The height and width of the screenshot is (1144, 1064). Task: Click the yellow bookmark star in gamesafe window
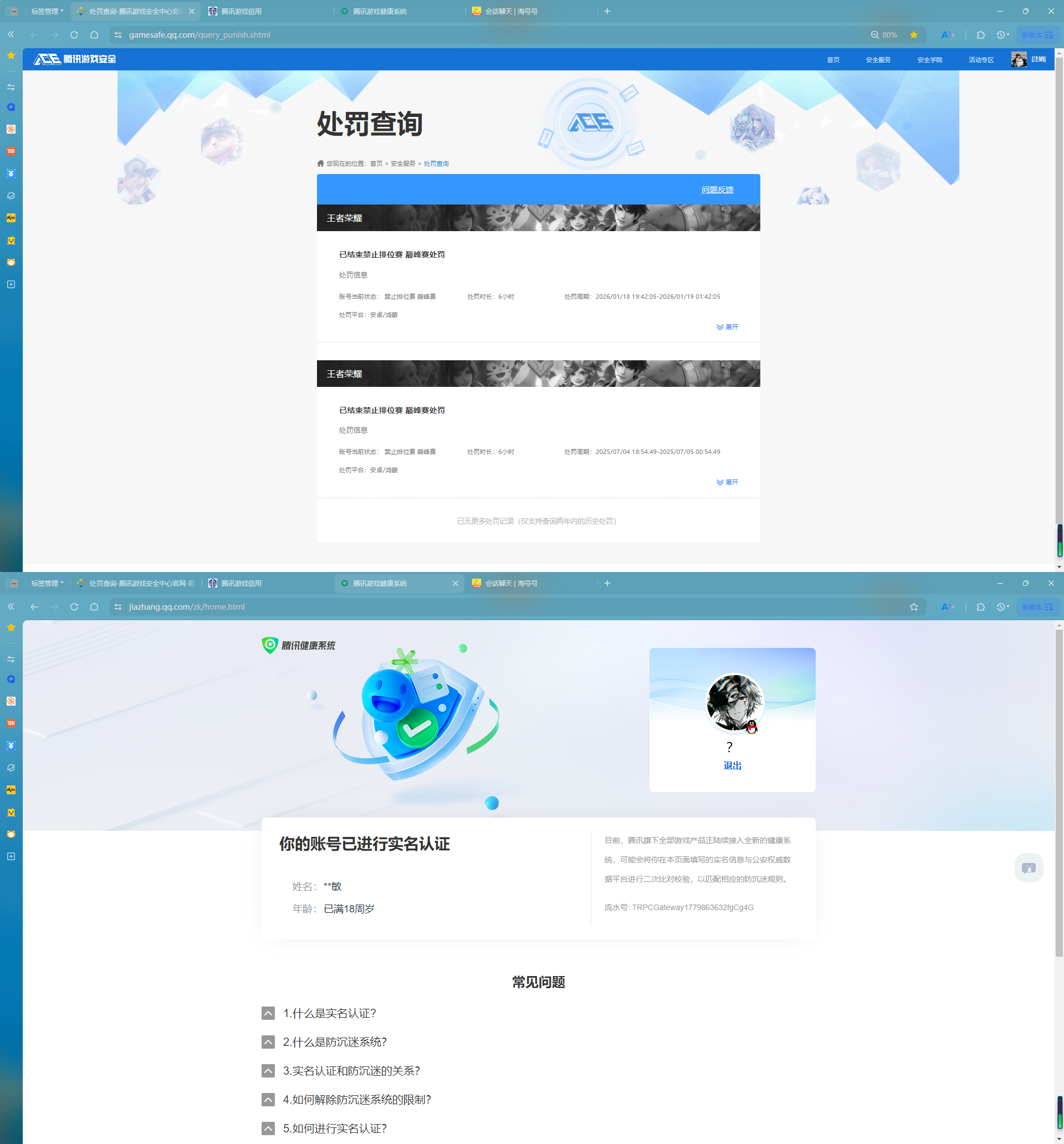[x=914, y=35]
